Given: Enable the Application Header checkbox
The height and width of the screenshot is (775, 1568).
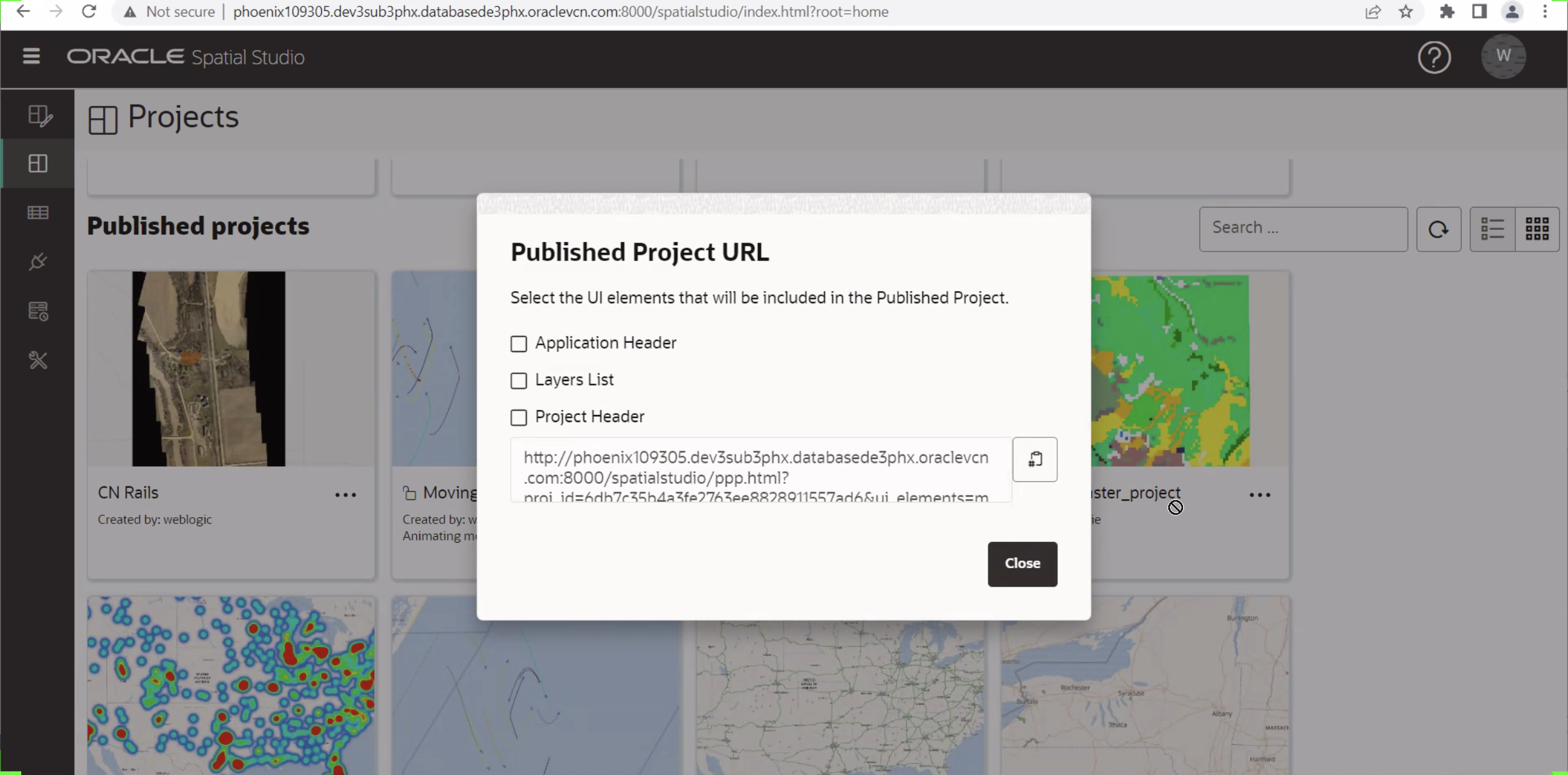Looking at the screenshot, I should [518, 343].
